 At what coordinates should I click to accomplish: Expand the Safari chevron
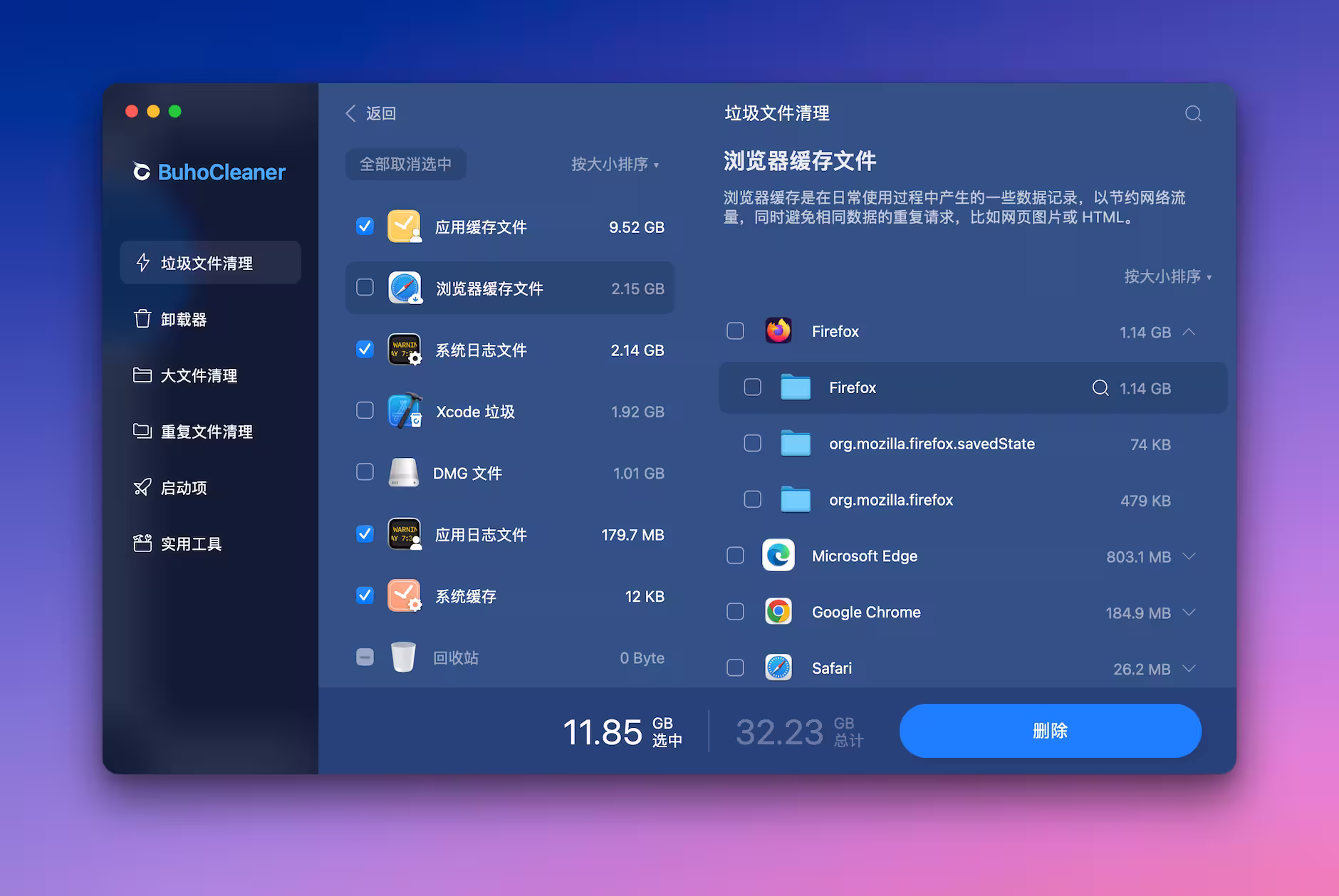pyautogui.click(x=1189, y=668)
